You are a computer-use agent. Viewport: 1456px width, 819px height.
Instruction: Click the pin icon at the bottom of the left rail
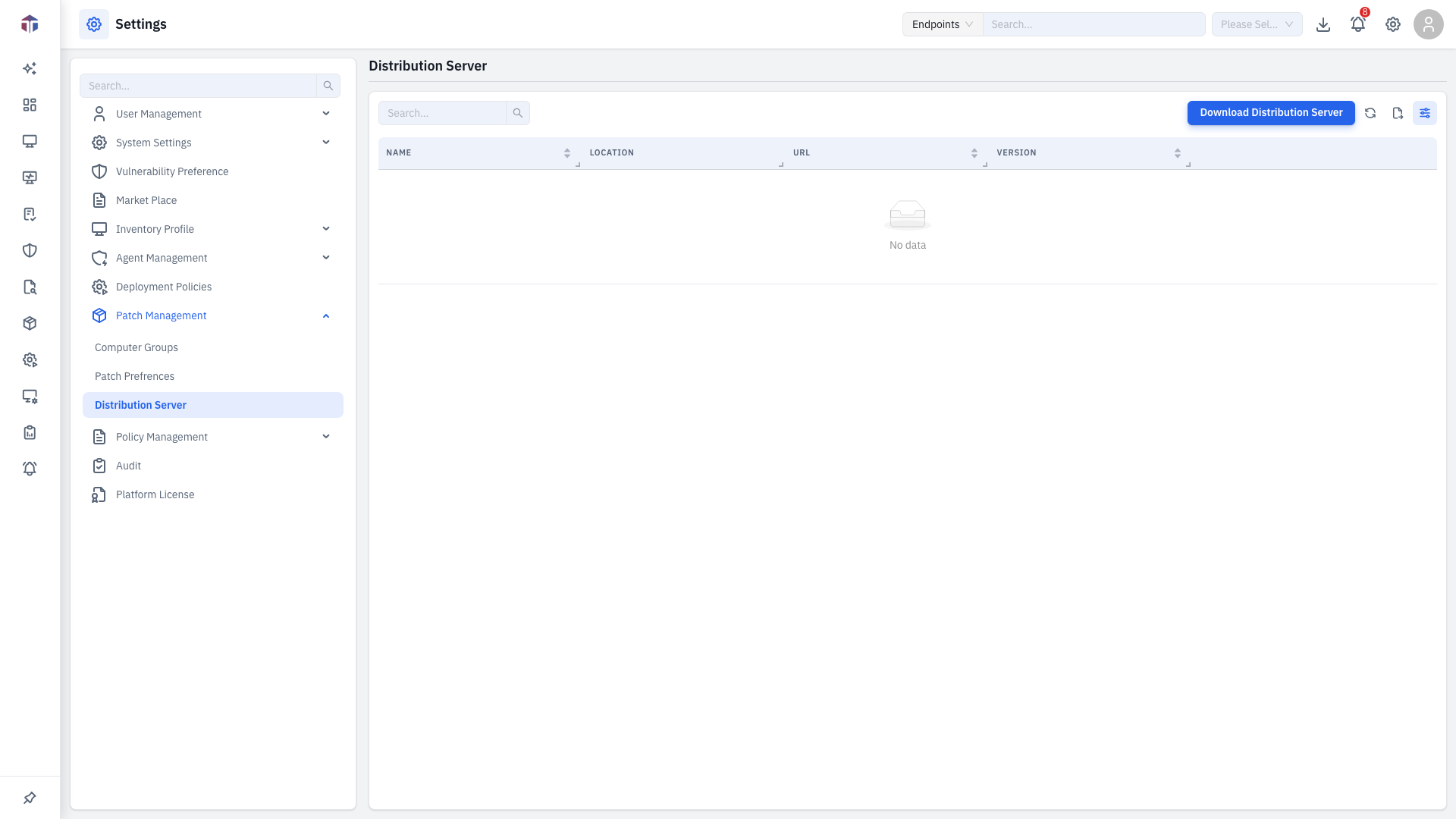click(x=30, y=798)
